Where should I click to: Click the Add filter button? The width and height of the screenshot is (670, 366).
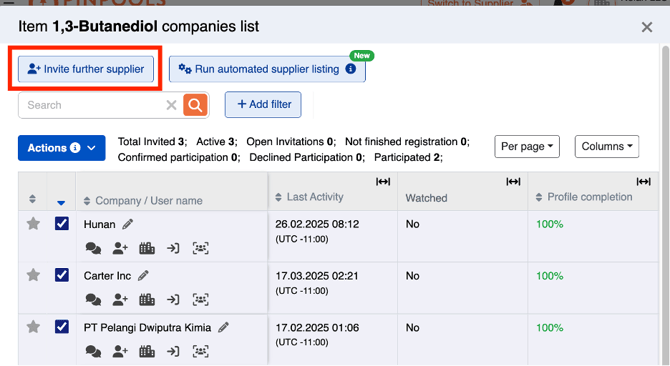tap(263, 104)
